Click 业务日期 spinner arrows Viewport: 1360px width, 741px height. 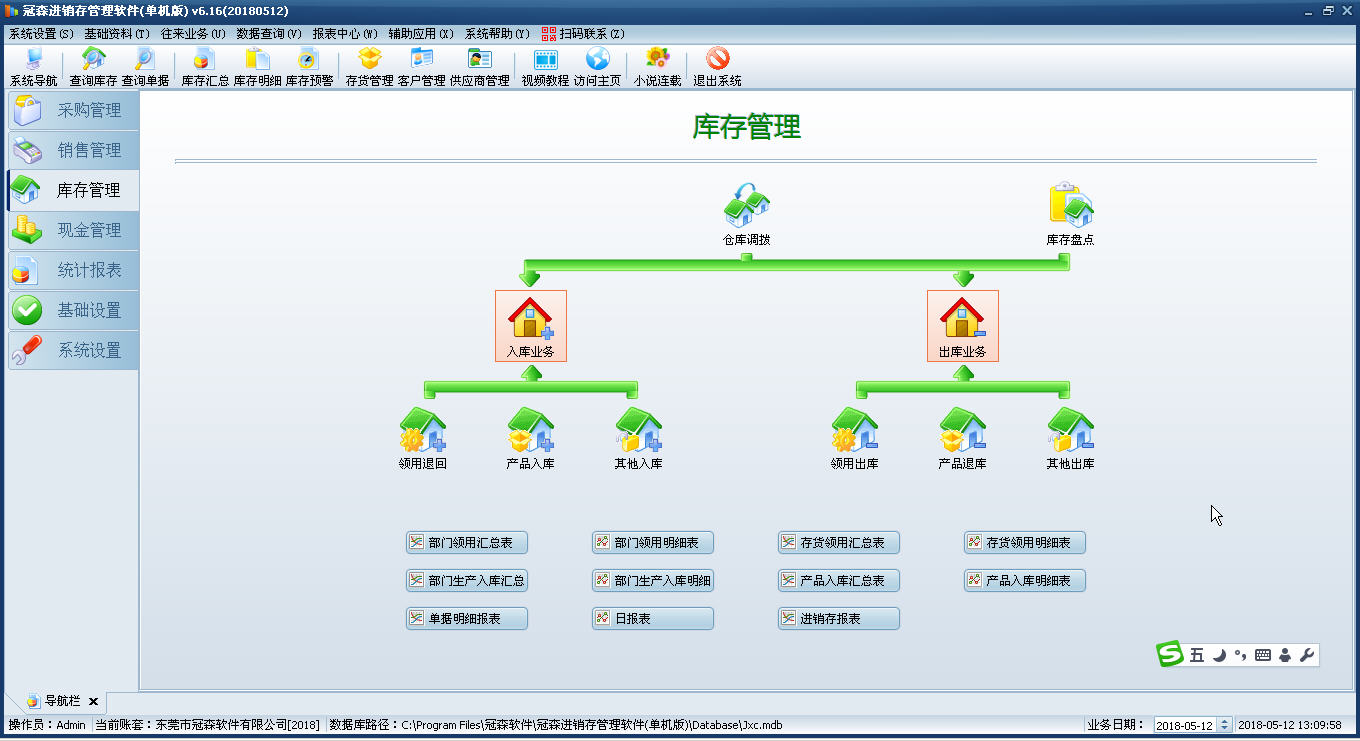point(1225,725)
